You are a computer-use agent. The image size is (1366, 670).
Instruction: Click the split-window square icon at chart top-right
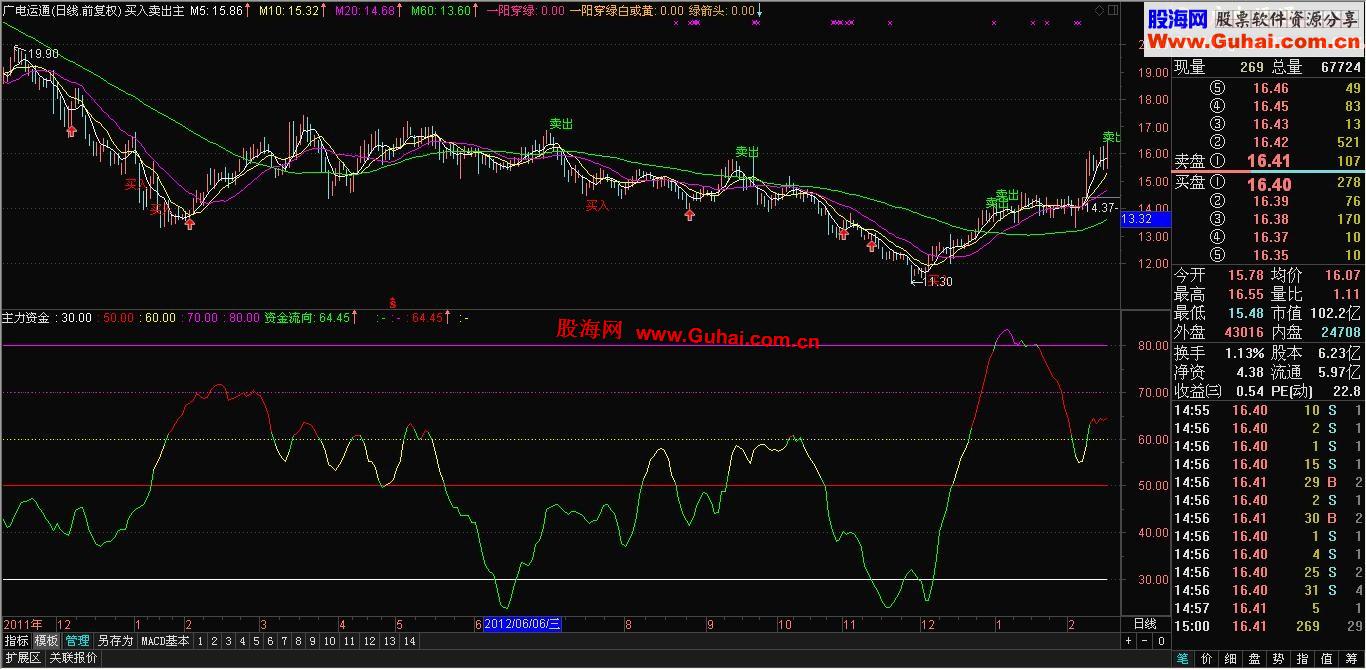tap(1113, 9)
